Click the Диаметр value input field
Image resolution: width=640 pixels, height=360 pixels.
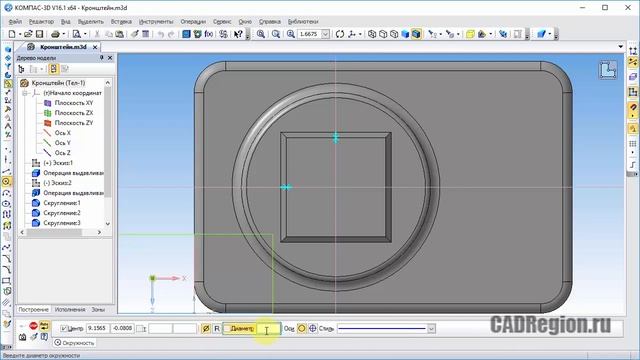coord(269,329)
